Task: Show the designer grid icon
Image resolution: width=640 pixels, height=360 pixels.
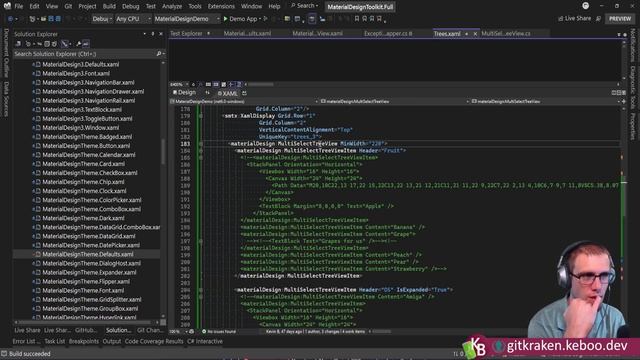Action: tap(208, 84)
